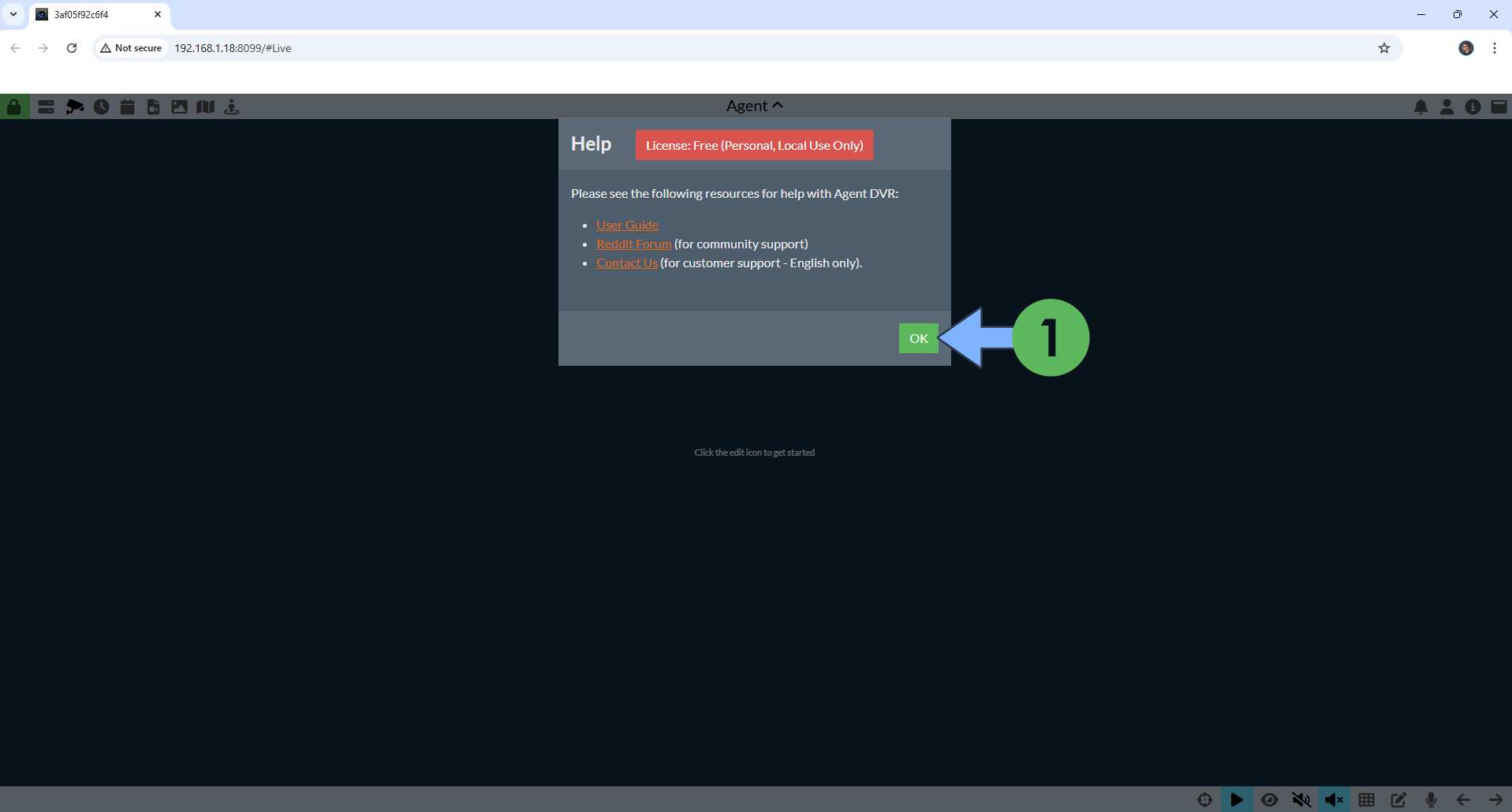Click the crosshair target icon in bottom bar
1512x812 pixels.
1204,799
